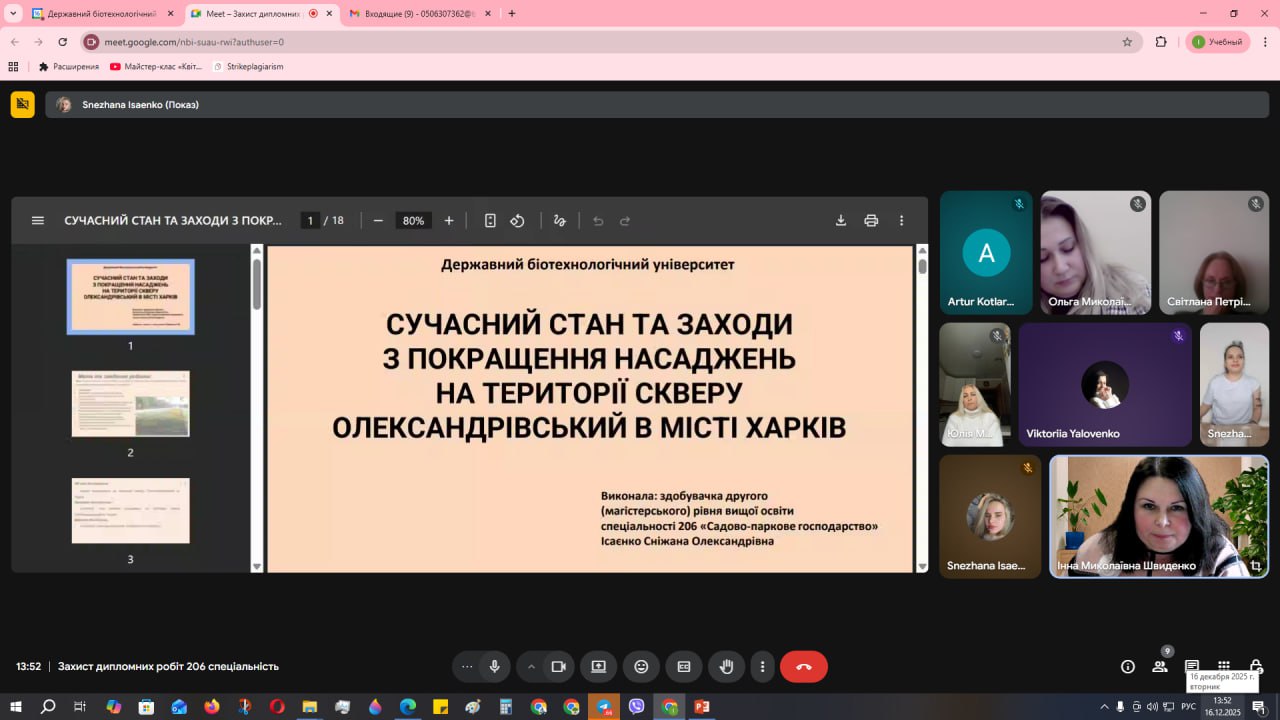1280x720 pixels.
Task: Toggle the microphone on or off
Action: [494, 667]
